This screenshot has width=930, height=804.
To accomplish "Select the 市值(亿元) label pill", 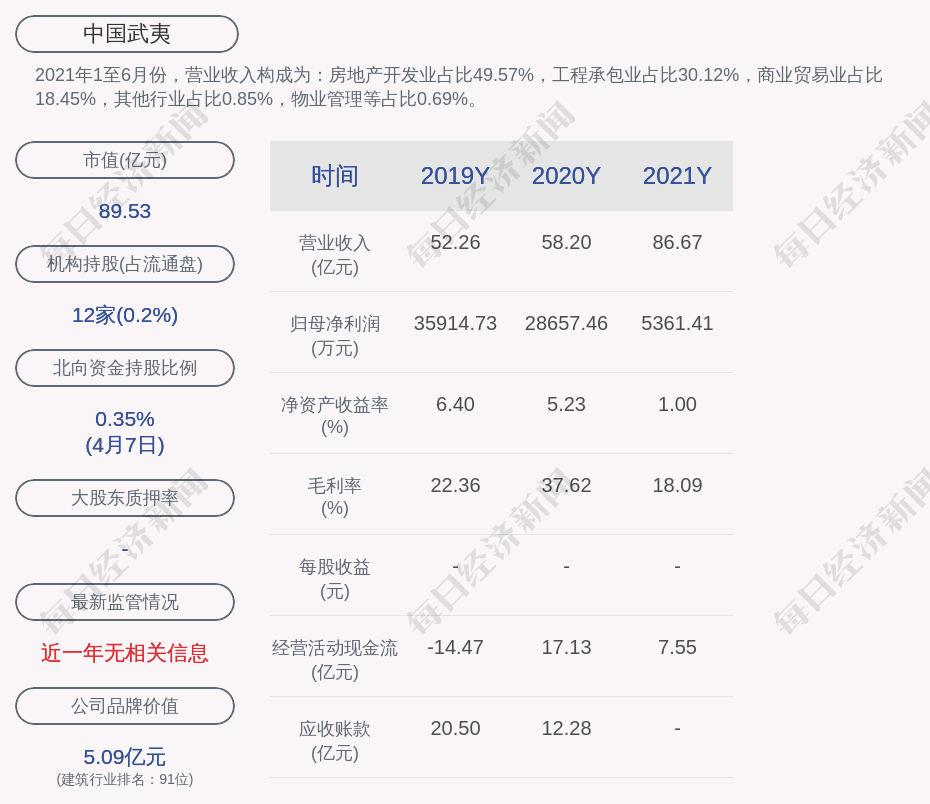I will [125, 160].
